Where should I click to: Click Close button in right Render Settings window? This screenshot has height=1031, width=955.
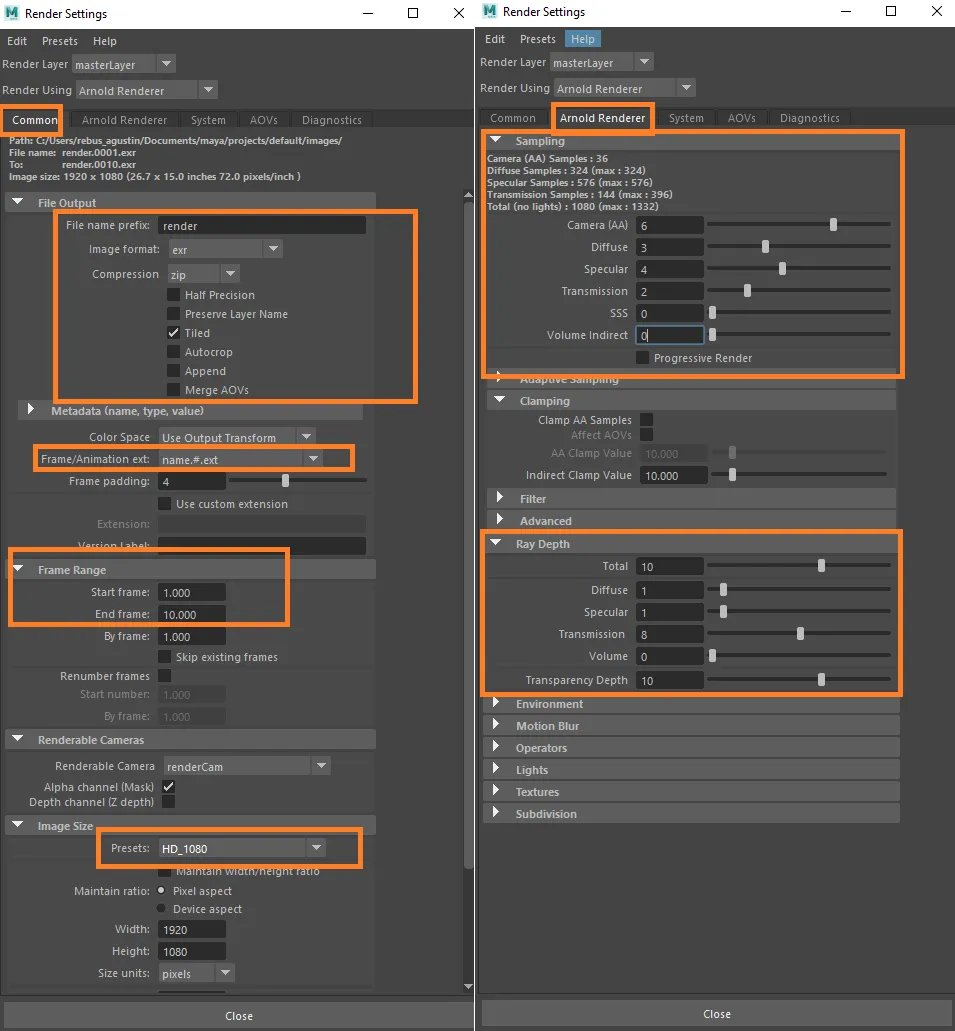[x=717, y=1014]
